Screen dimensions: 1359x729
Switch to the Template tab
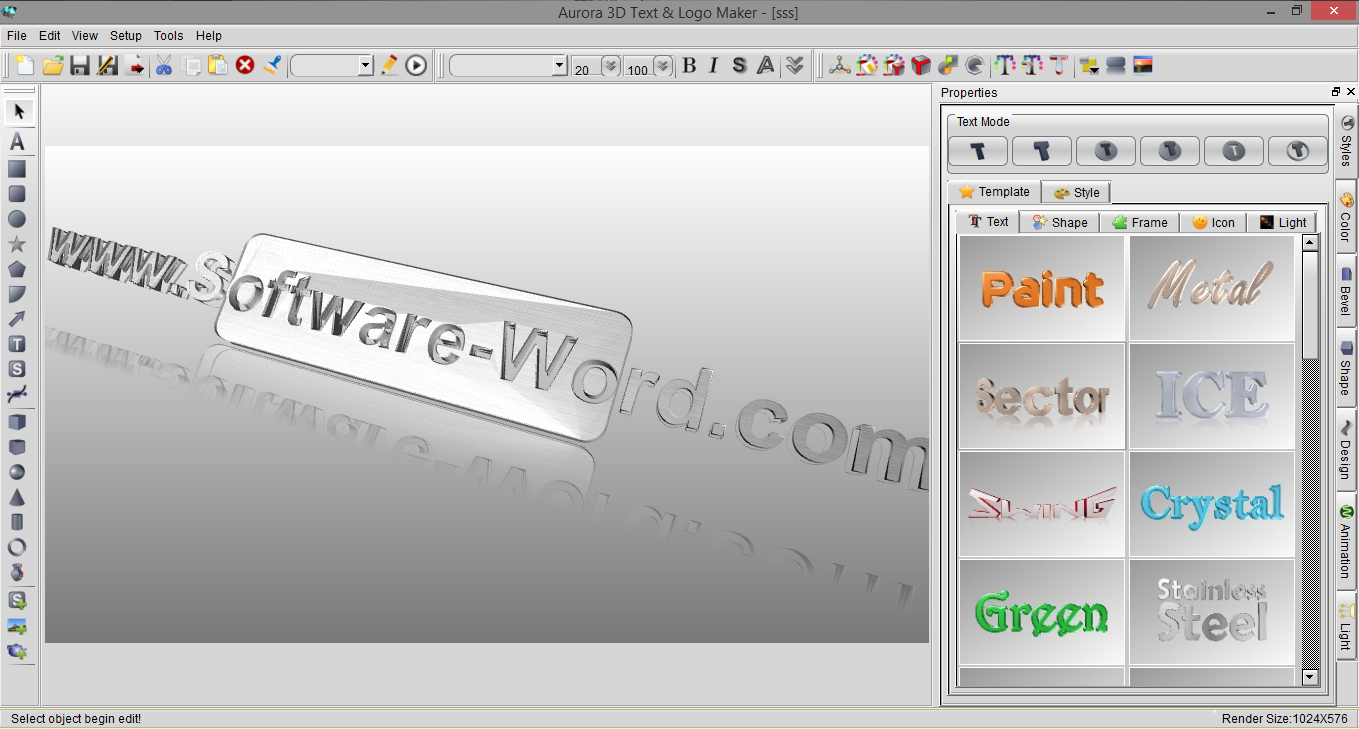tap(994, 192)
